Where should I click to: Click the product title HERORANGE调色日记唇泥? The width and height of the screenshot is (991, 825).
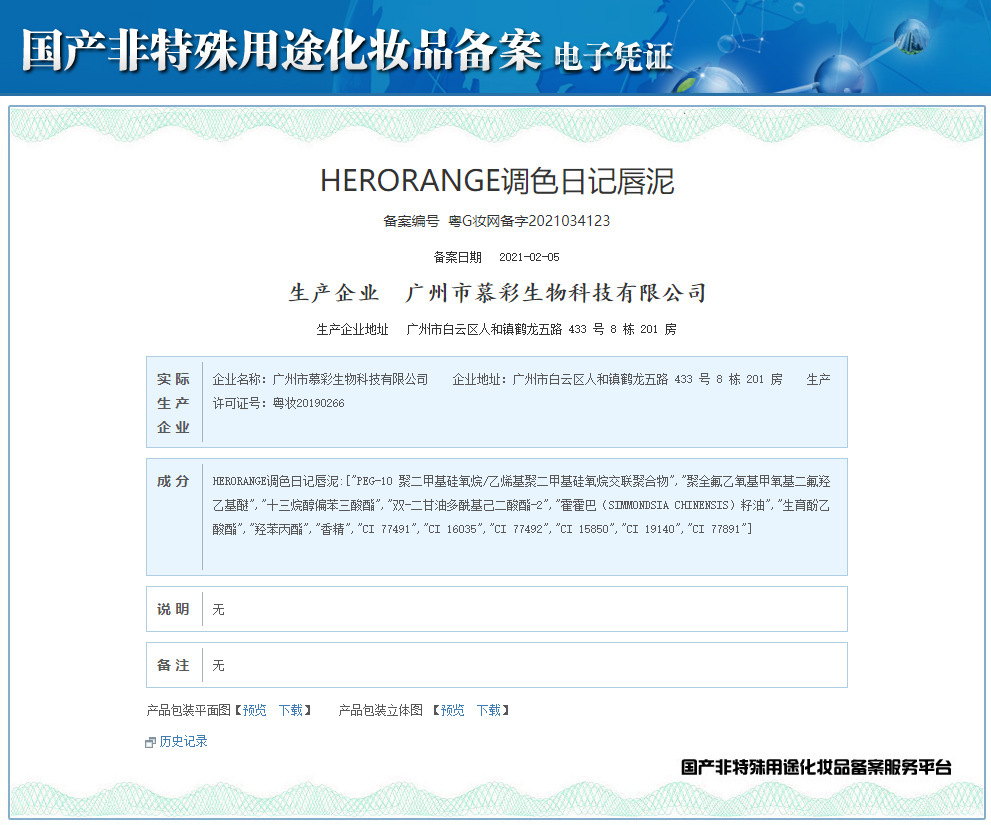coord(497,181)
